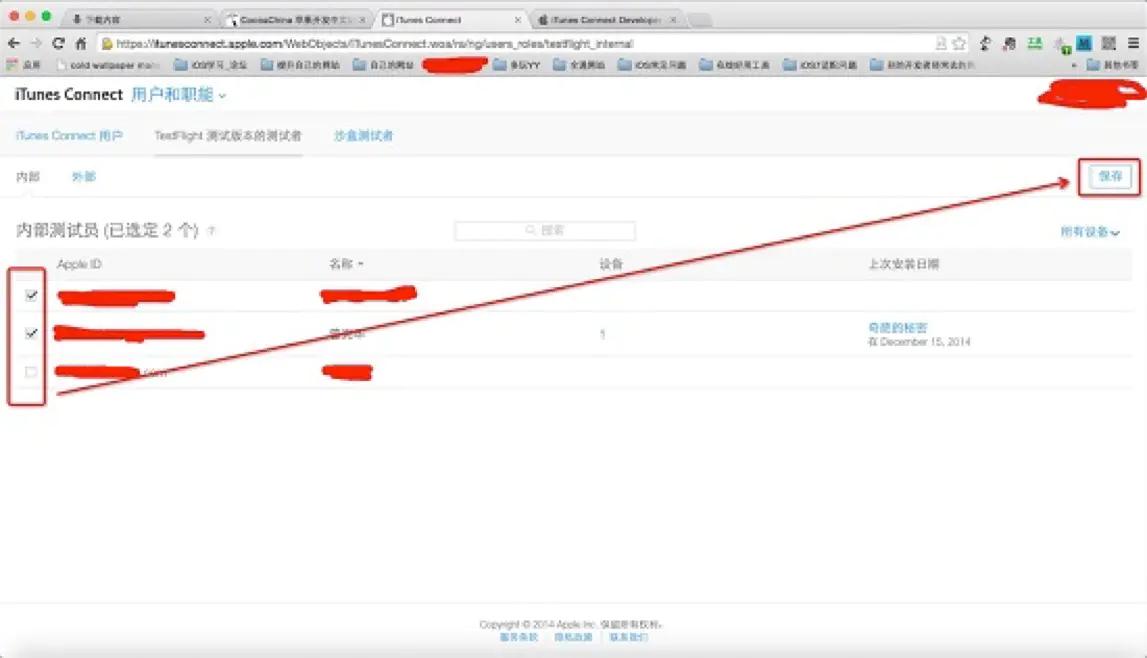Open a new browser tab

[700, 20]
